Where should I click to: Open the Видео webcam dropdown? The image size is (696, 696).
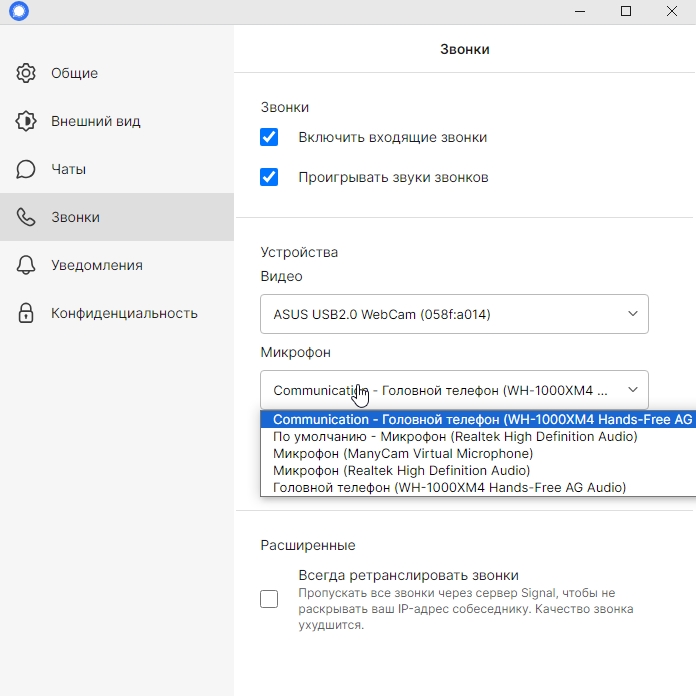tap(454, 314)
